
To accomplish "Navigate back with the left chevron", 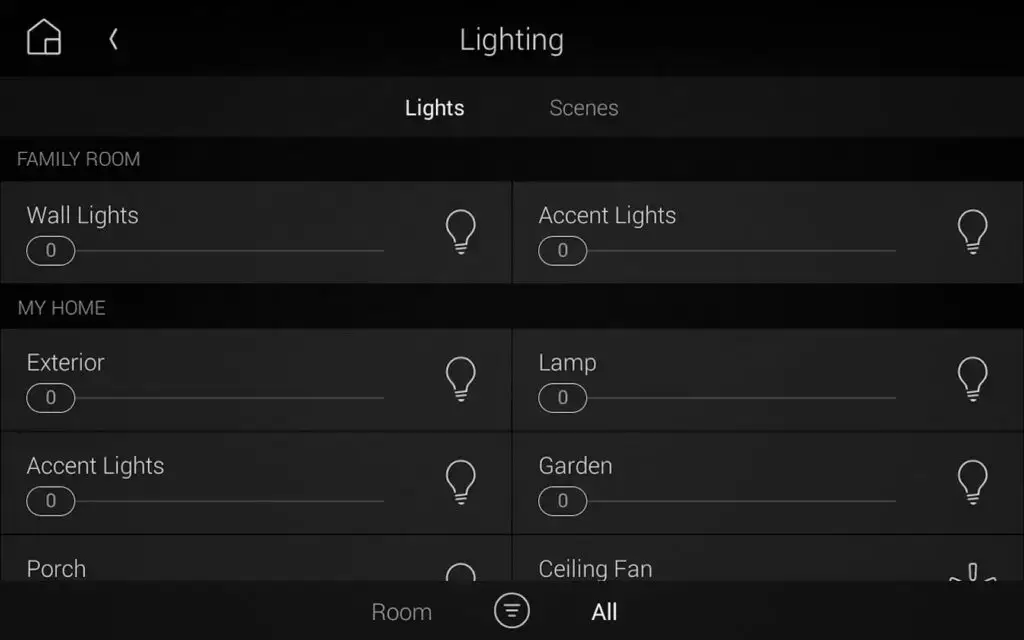I will 113,39.
